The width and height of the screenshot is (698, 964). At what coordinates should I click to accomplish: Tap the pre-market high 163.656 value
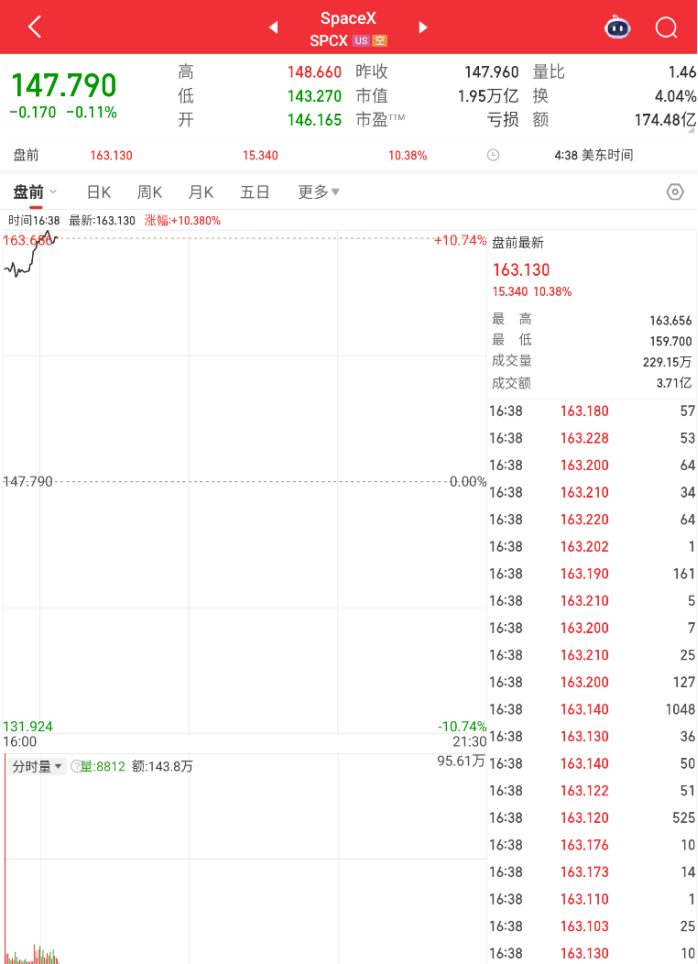coord(670,320)
